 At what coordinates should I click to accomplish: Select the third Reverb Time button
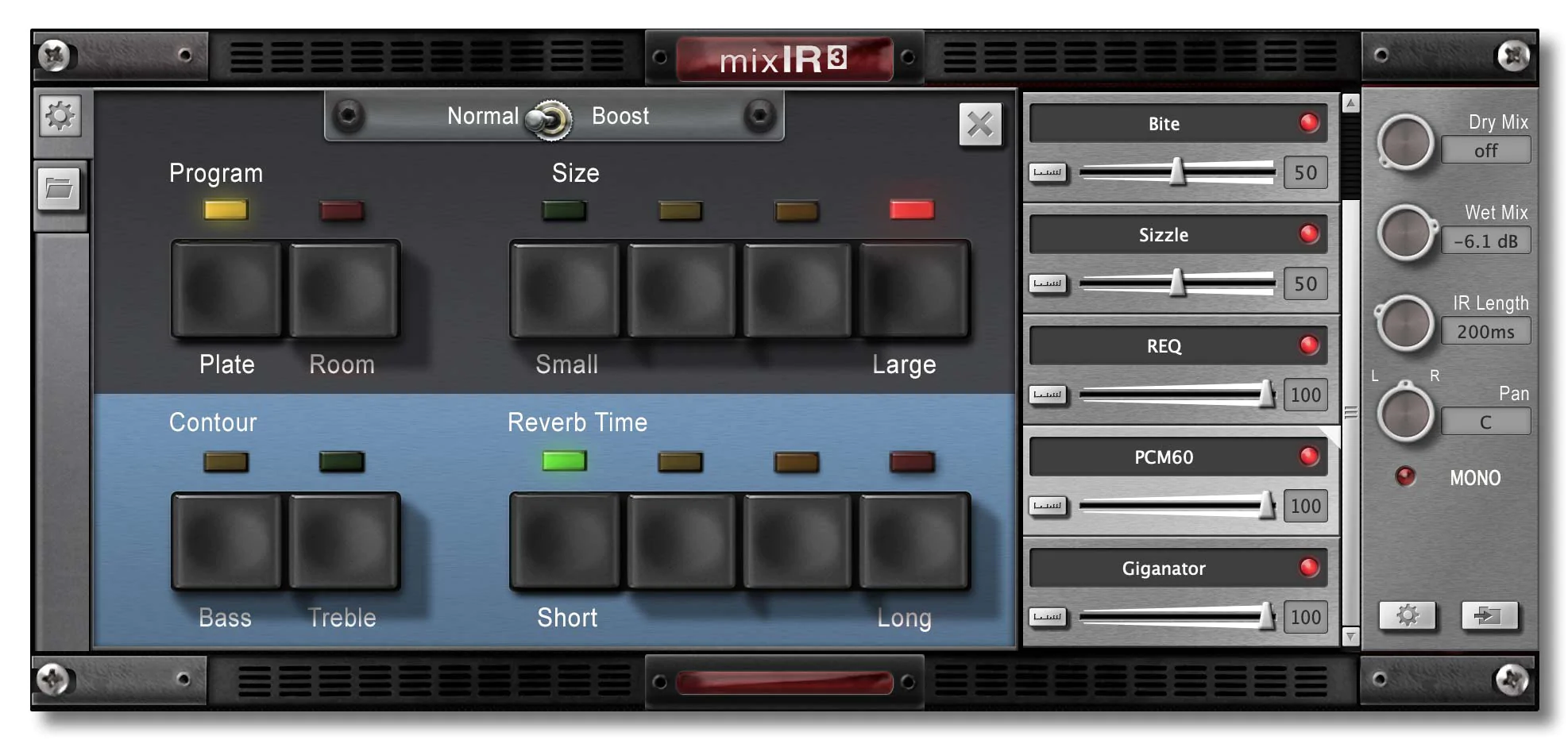797,542
